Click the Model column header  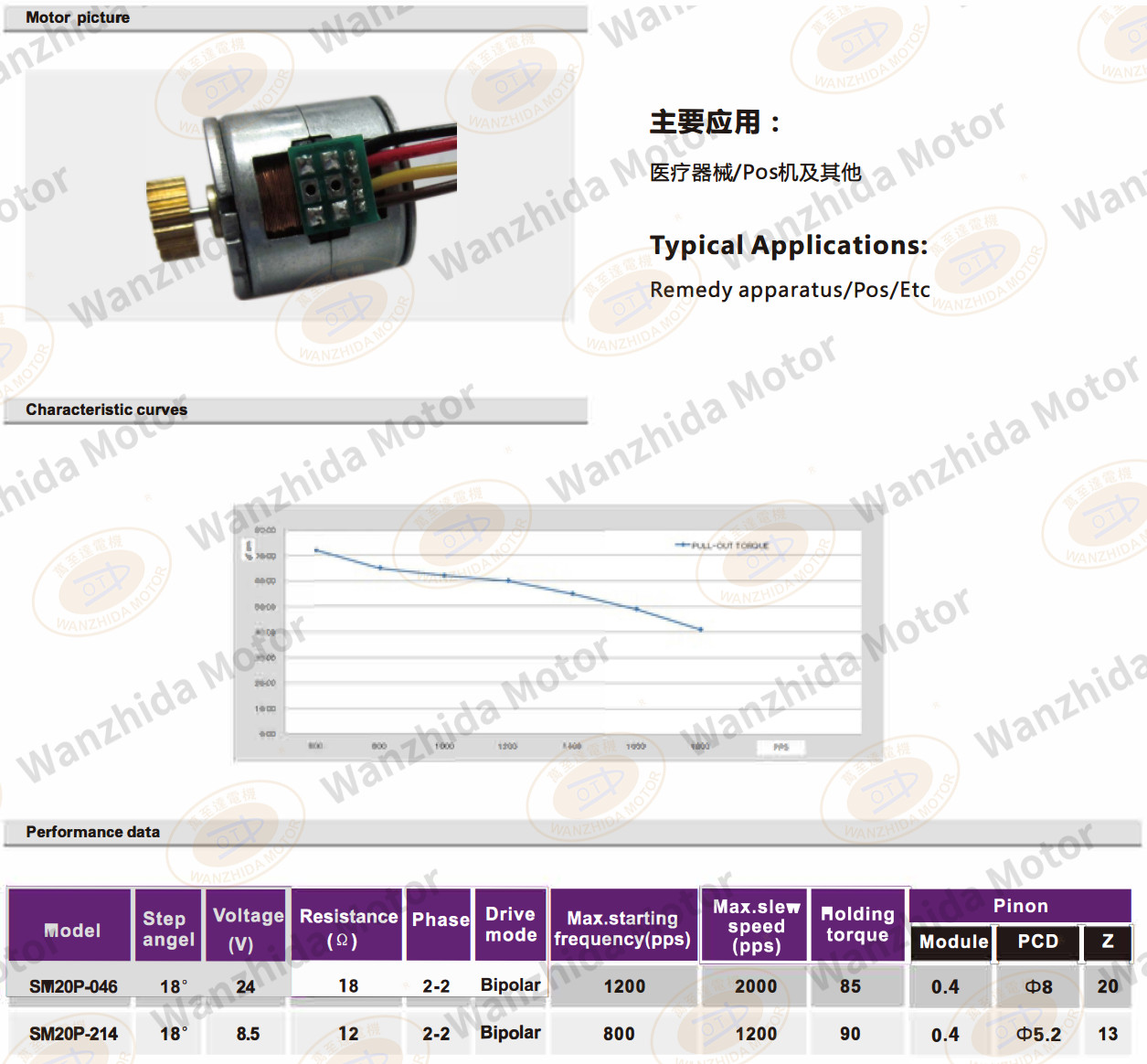[x=70, y=924]
